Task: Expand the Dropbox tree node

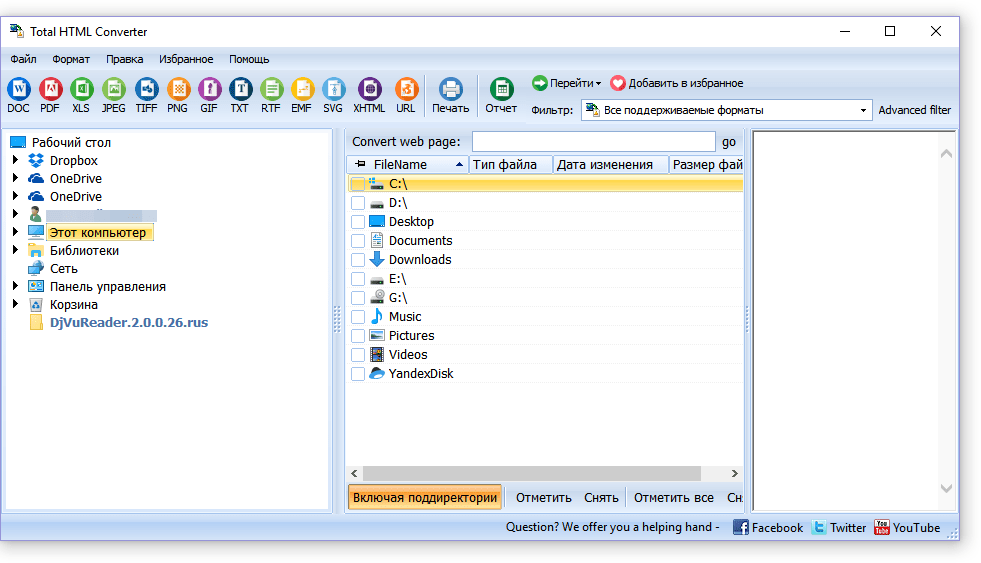Action: coord(15,161)
